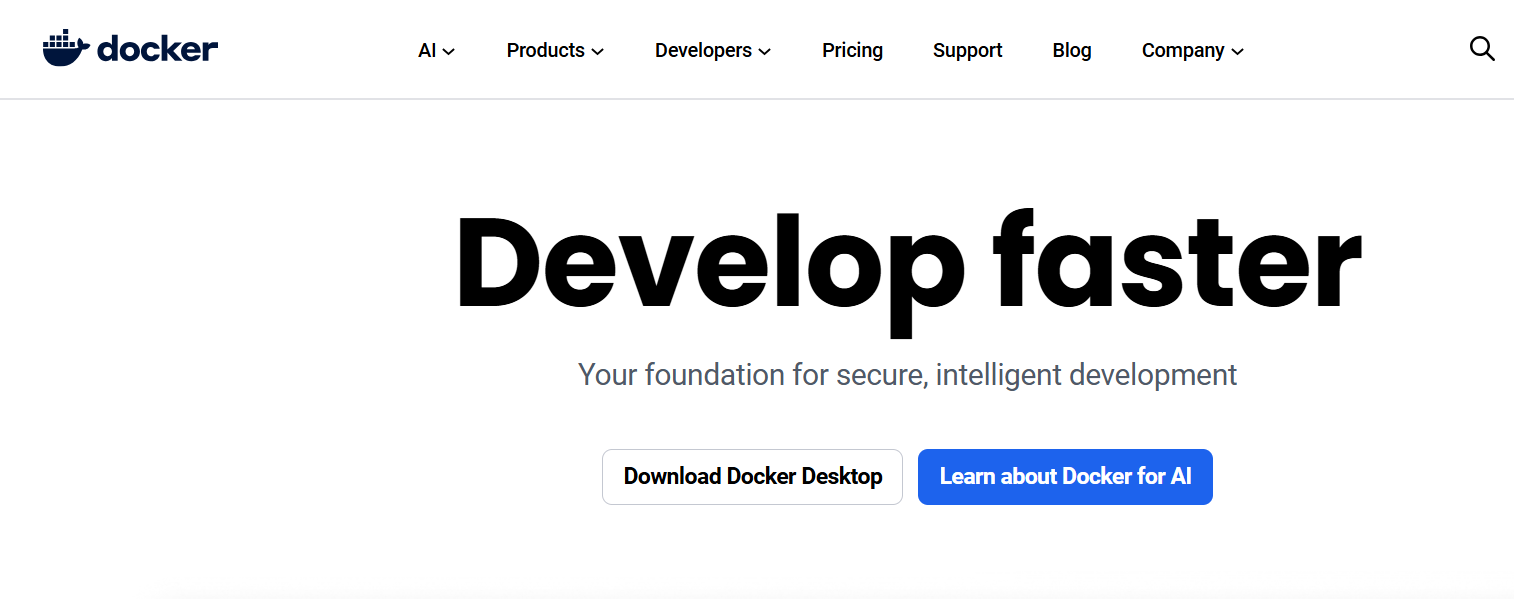Viewport: 1514px width, 599px height.
Task: Click the subtitle about secure, intelligent development
Action: [908, 375]
